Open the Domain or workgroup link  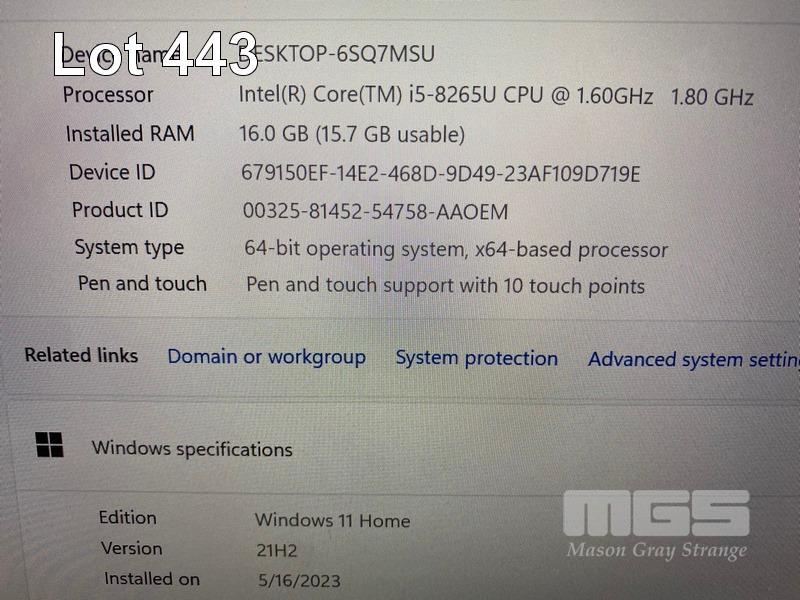(266, 358)
